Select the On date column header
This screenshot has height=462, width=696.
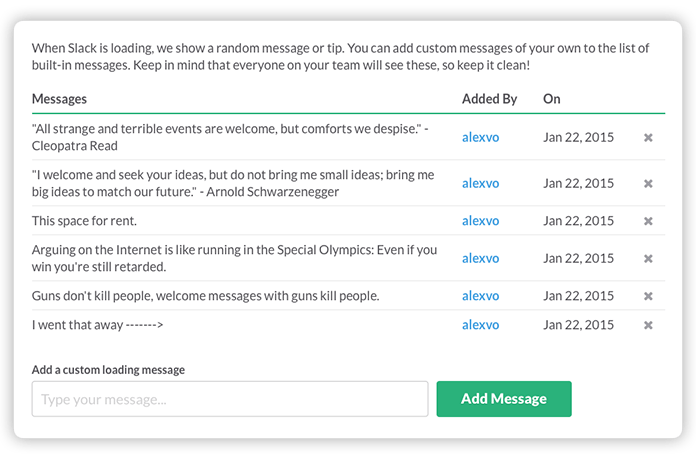coord(551,99)
